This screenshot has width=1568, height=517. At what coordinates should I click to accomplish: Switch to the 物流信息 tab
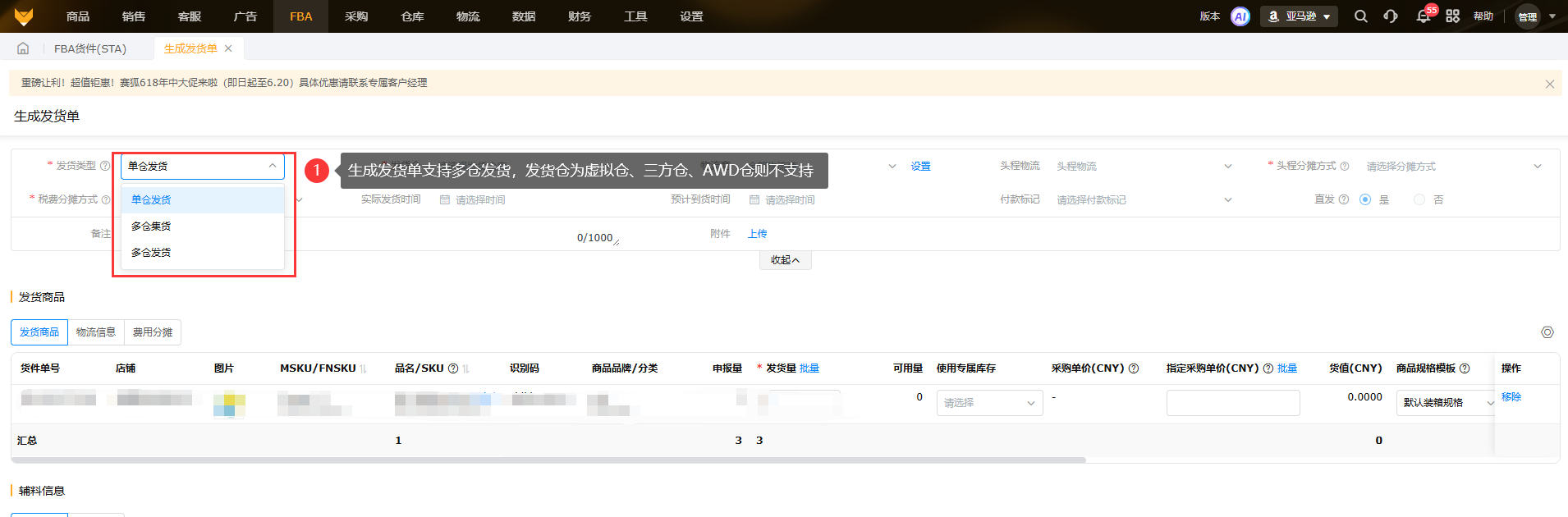click(96, 332)
